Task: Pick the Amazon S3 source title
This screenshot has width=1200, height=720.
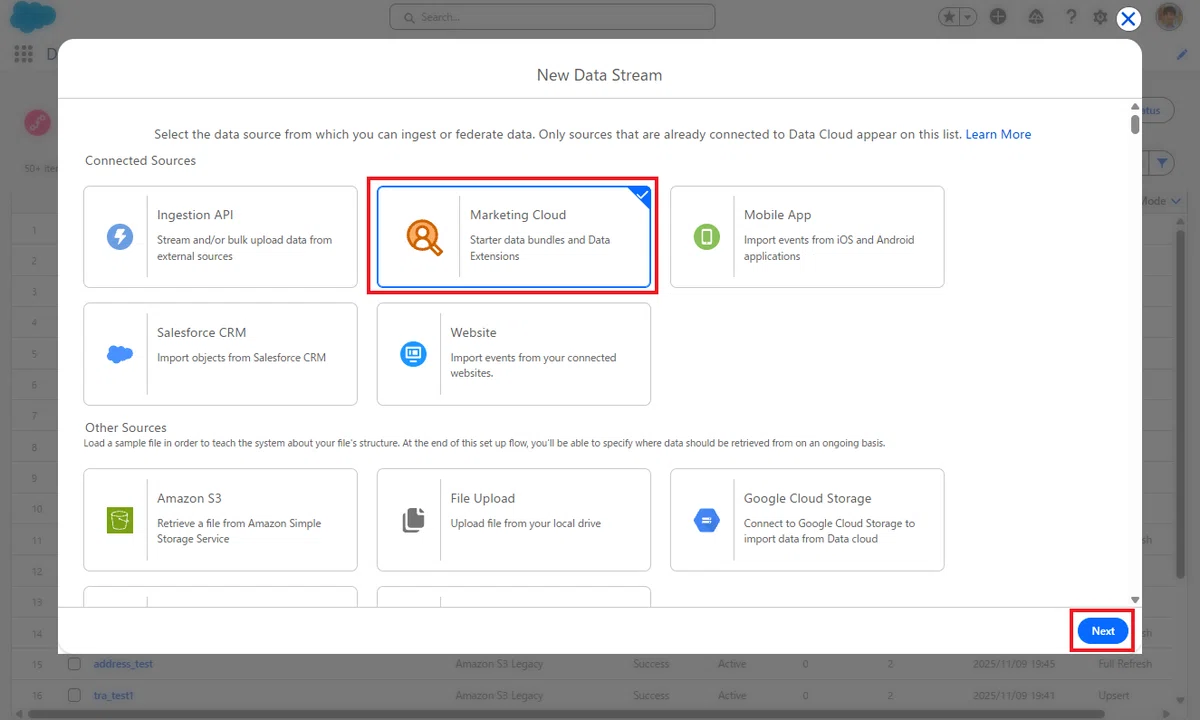Action: coord(190,498)
